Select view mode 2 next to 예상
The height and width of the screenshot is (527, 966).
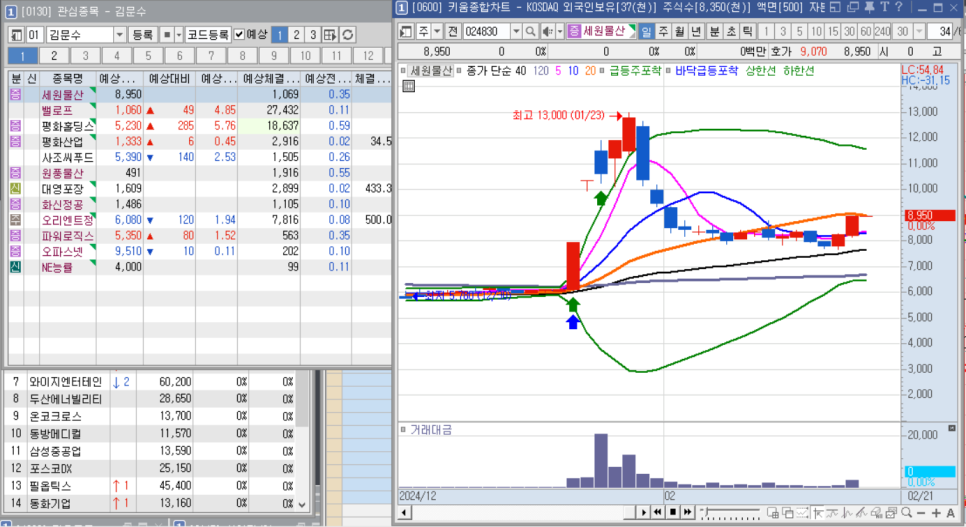point(296,35)
